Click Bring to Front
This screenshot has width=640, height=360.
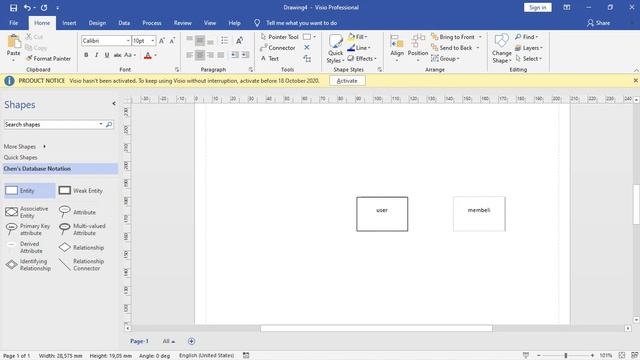tap(453, 37)
